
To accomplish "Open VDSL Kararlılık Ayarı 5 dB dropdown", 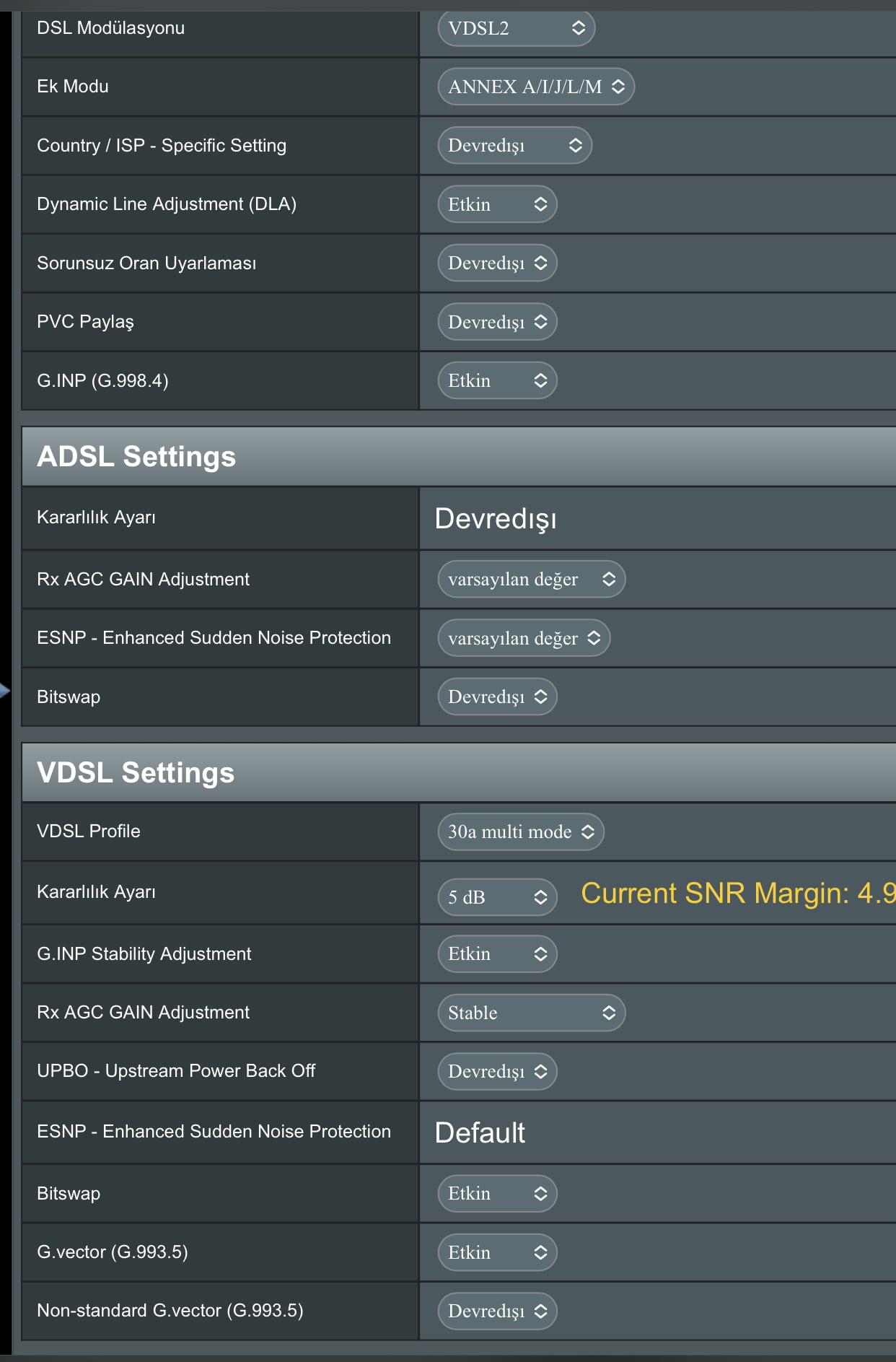I will [497, 897].
